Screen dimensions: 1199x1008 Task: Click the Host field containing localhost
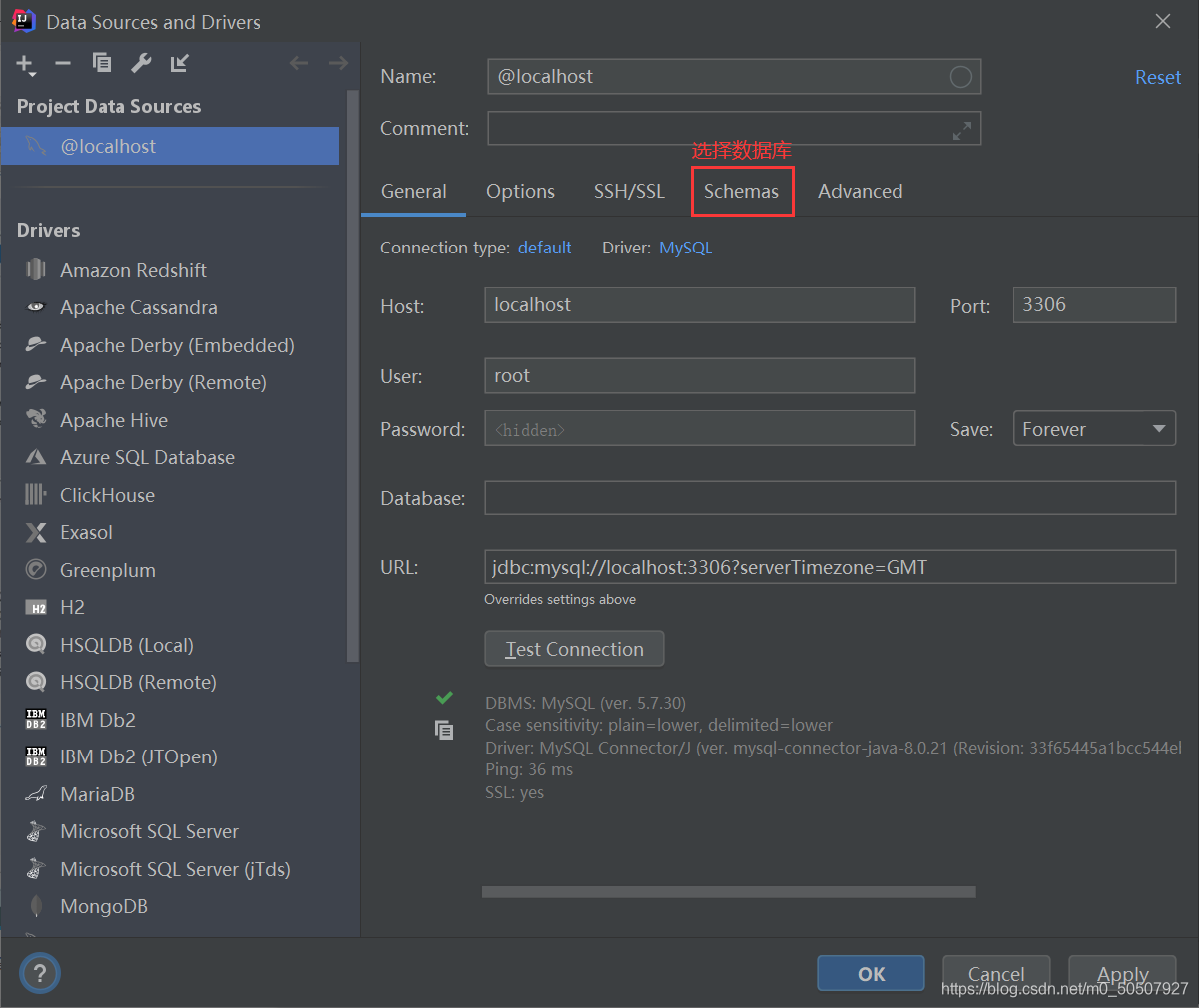(700, 305)
